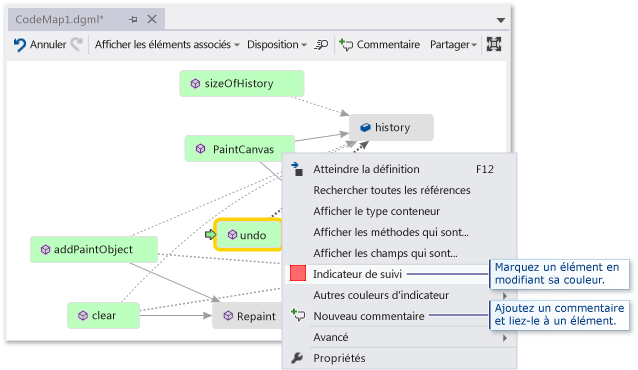Select the clear node
Screen dimensions: 638x370
pos(103,315)
